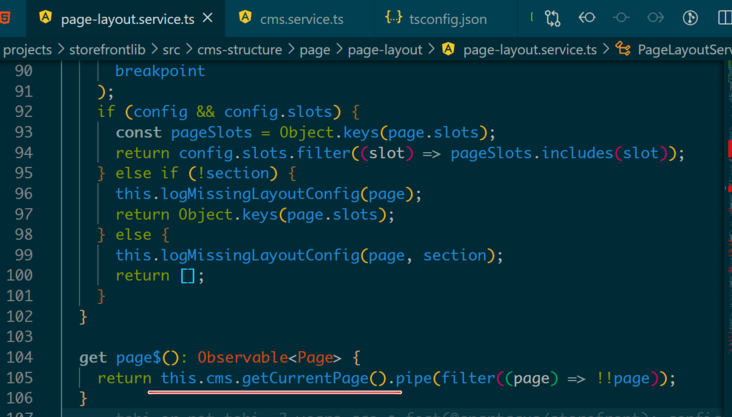732x417 pixels.
Task: Click 'pipe' call on line 105
Action: [414, 378]
